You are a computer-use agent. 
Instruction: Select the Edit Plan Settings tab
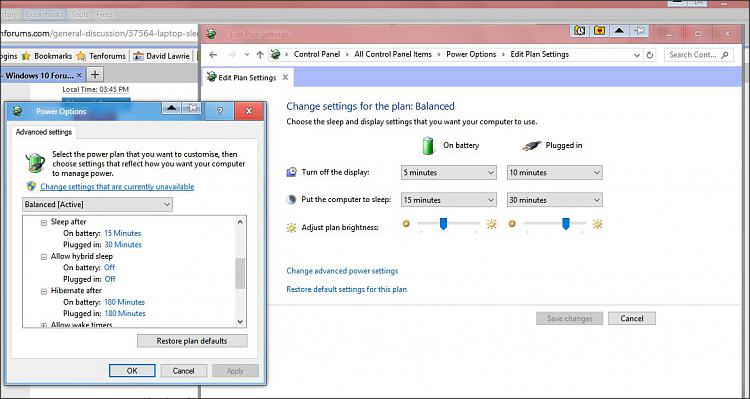click(247, 78)
